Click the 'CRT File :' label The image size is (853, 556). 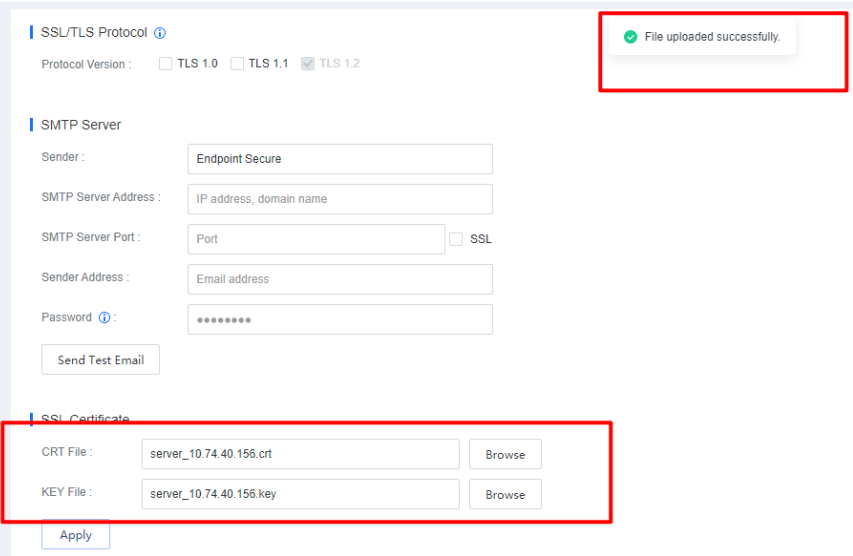tap(67, 452)
